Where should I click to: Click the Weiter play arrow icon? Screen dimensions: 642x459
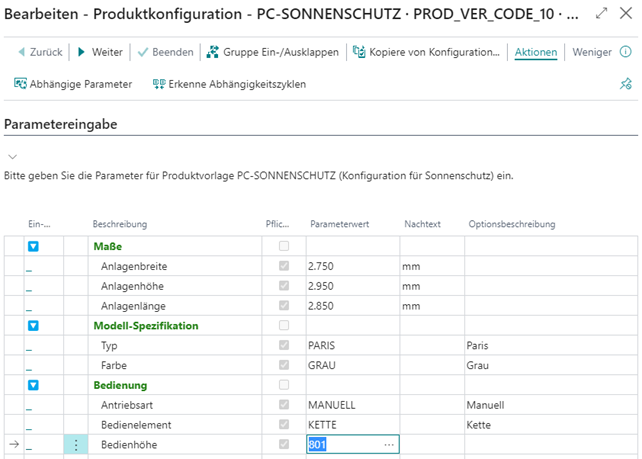click(81, 52)
